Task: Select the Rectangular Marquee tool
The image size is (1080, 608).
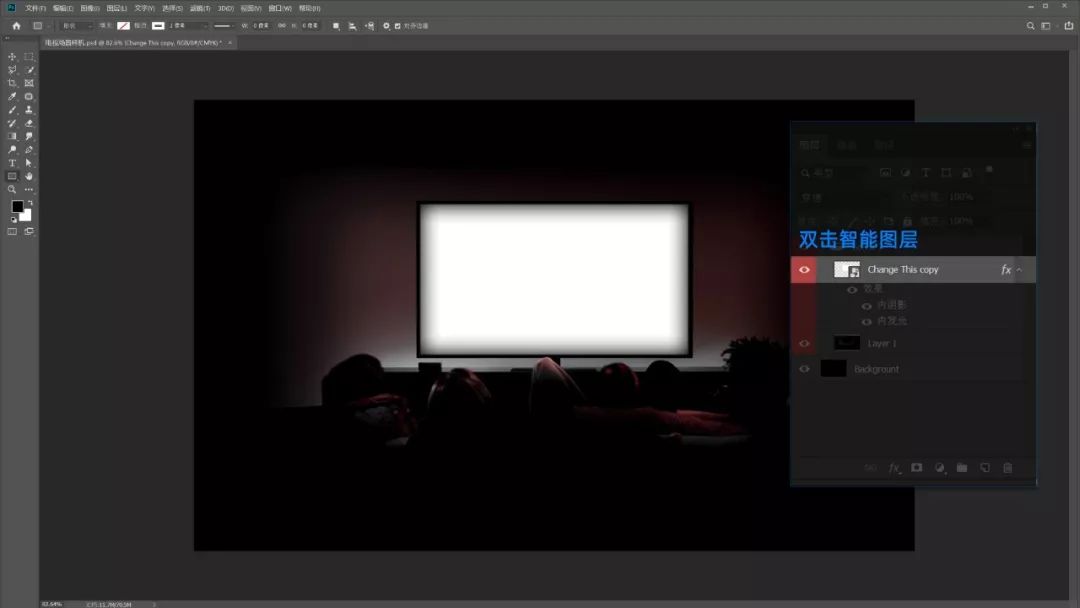Action: click(29, 56)
